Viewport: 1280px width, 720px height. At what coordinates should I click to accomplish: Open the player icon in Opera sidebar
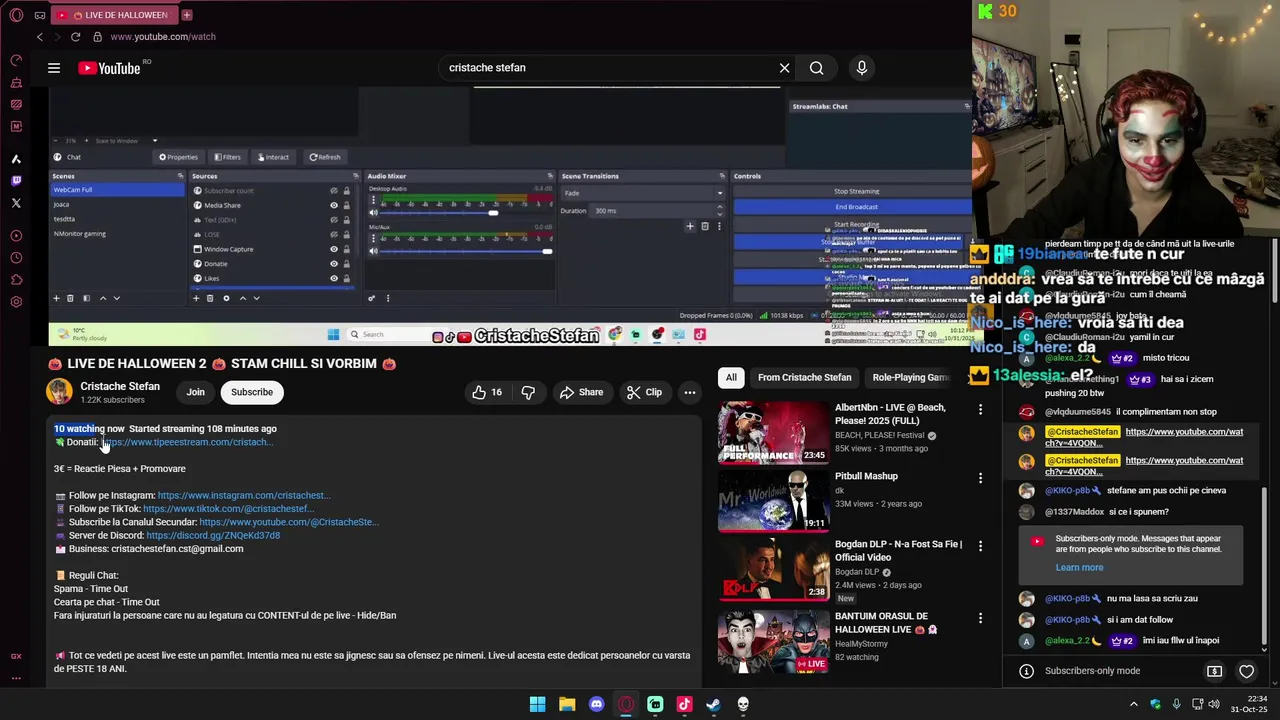coord(16,236)
